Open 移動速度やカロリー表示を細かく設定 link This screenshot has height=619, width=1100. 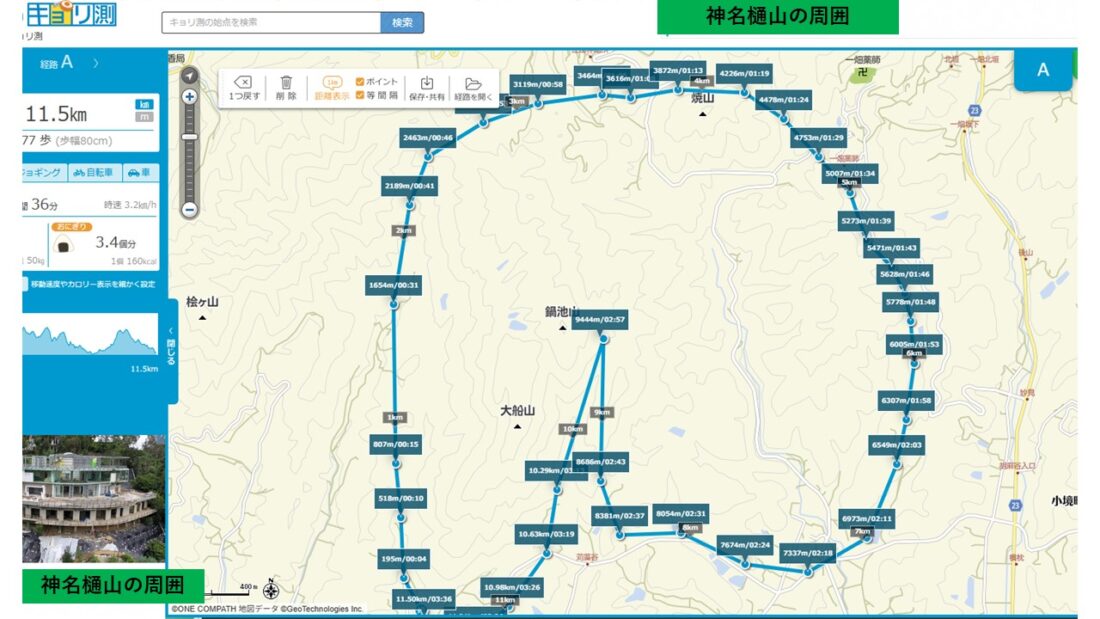click(93, 284)
